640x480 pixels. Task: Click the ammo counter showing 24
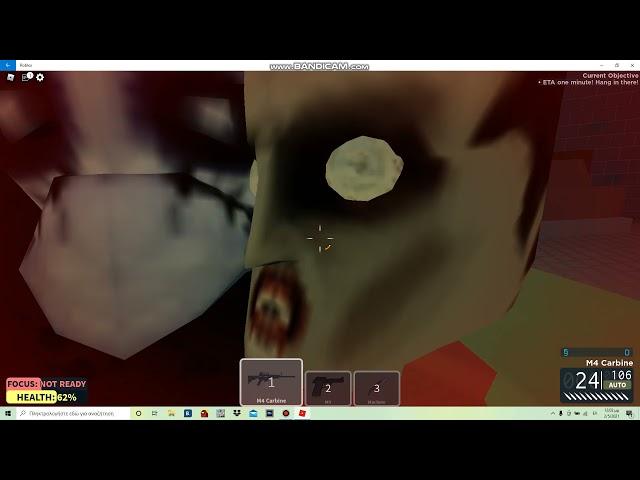[587, 381]
